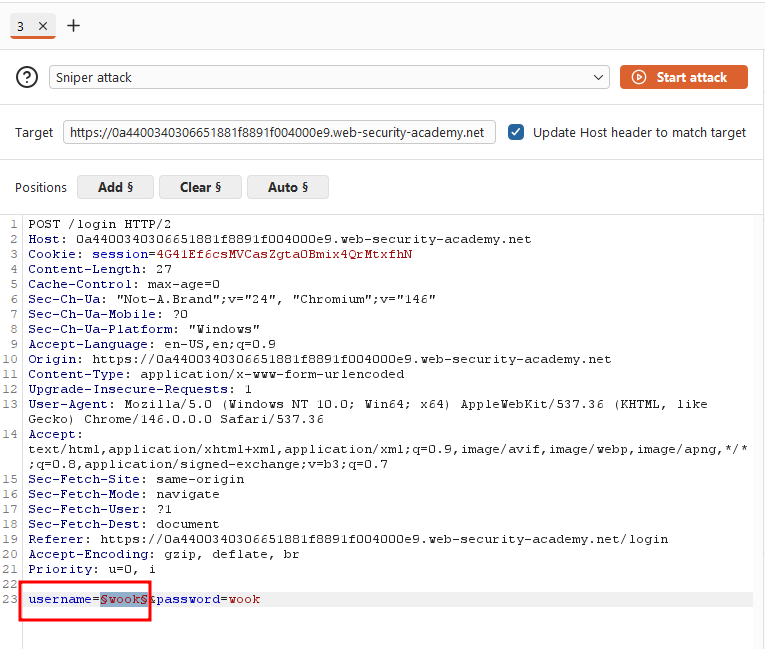Toggle Update Host header to match target checkbox
Image resolution: width=765 pixels, height=649 pixels.
tap(516, 132)
